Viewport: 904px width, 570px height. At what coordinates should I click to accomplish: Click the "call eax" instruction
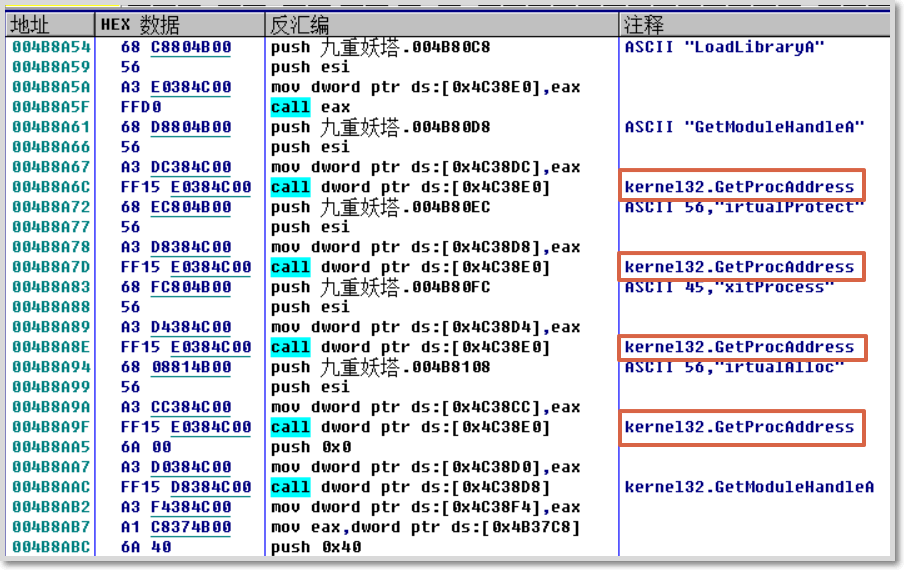[311, 107]
